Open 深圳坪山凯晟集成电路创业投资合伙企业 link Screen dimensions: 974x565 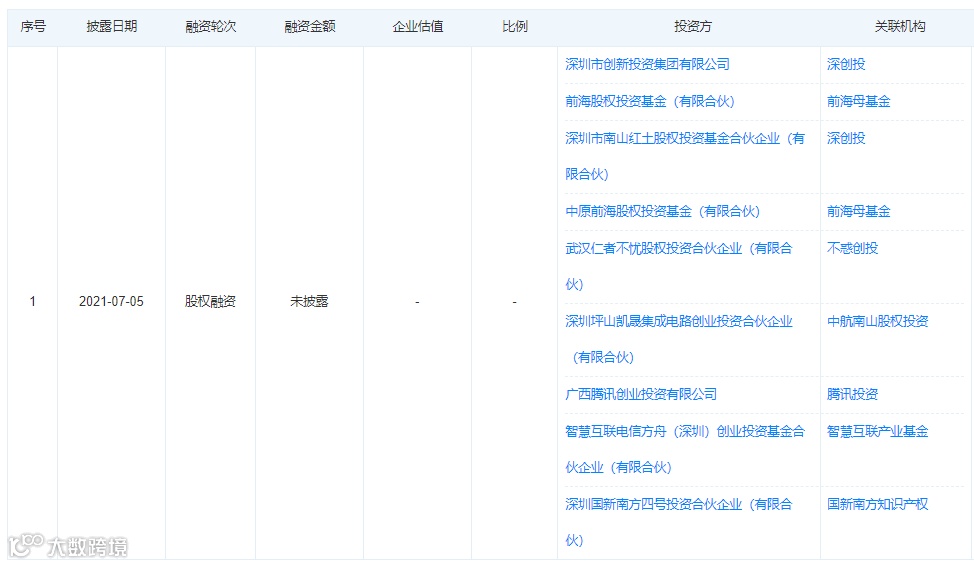[679, 339]
